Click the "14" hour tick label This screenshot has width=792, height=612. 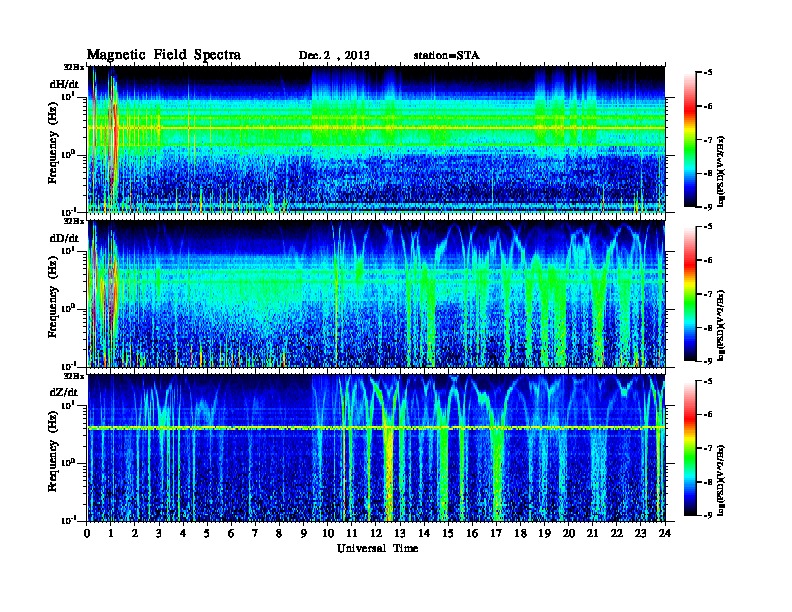pos(424,534)
